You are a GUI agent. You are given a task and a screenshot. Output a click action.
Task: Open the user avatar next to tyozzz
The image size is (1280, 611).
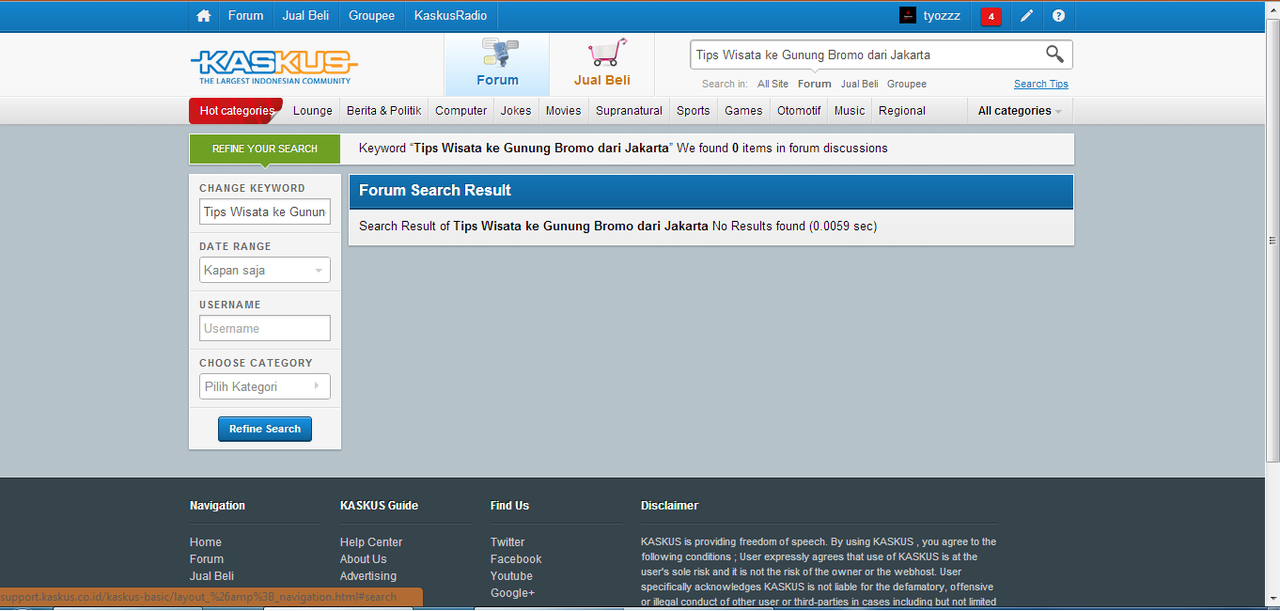pyautogui.click(x=907, y=16)
